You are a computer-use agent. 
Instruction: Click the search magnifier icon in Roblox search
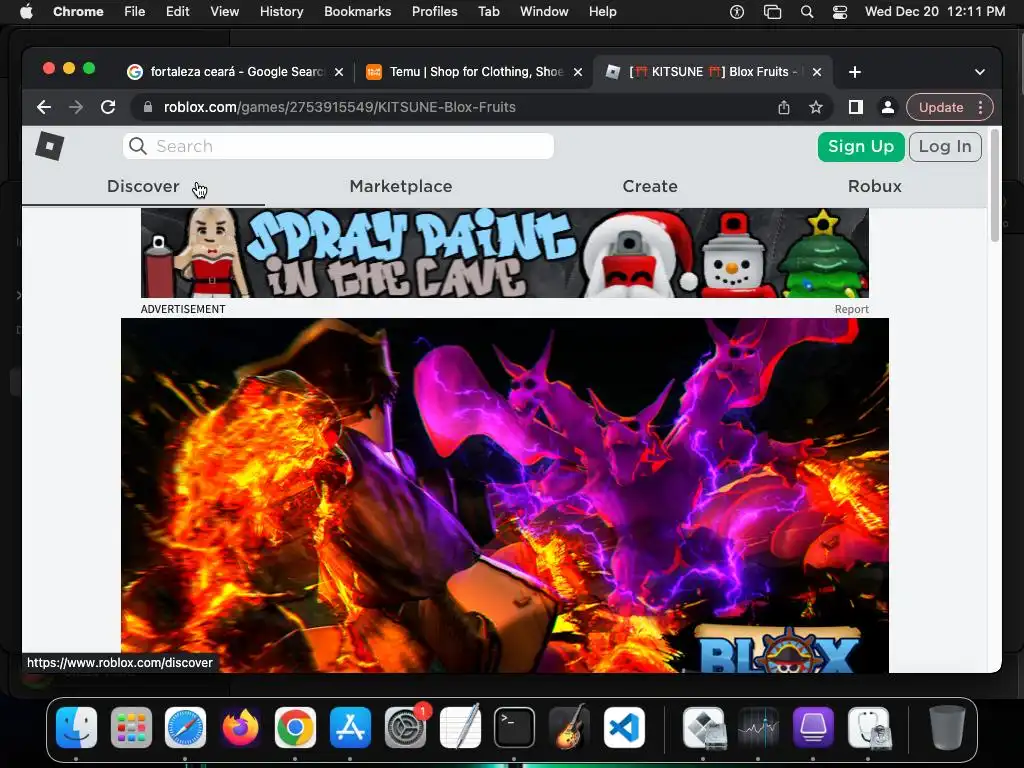(x=138, y=146)
